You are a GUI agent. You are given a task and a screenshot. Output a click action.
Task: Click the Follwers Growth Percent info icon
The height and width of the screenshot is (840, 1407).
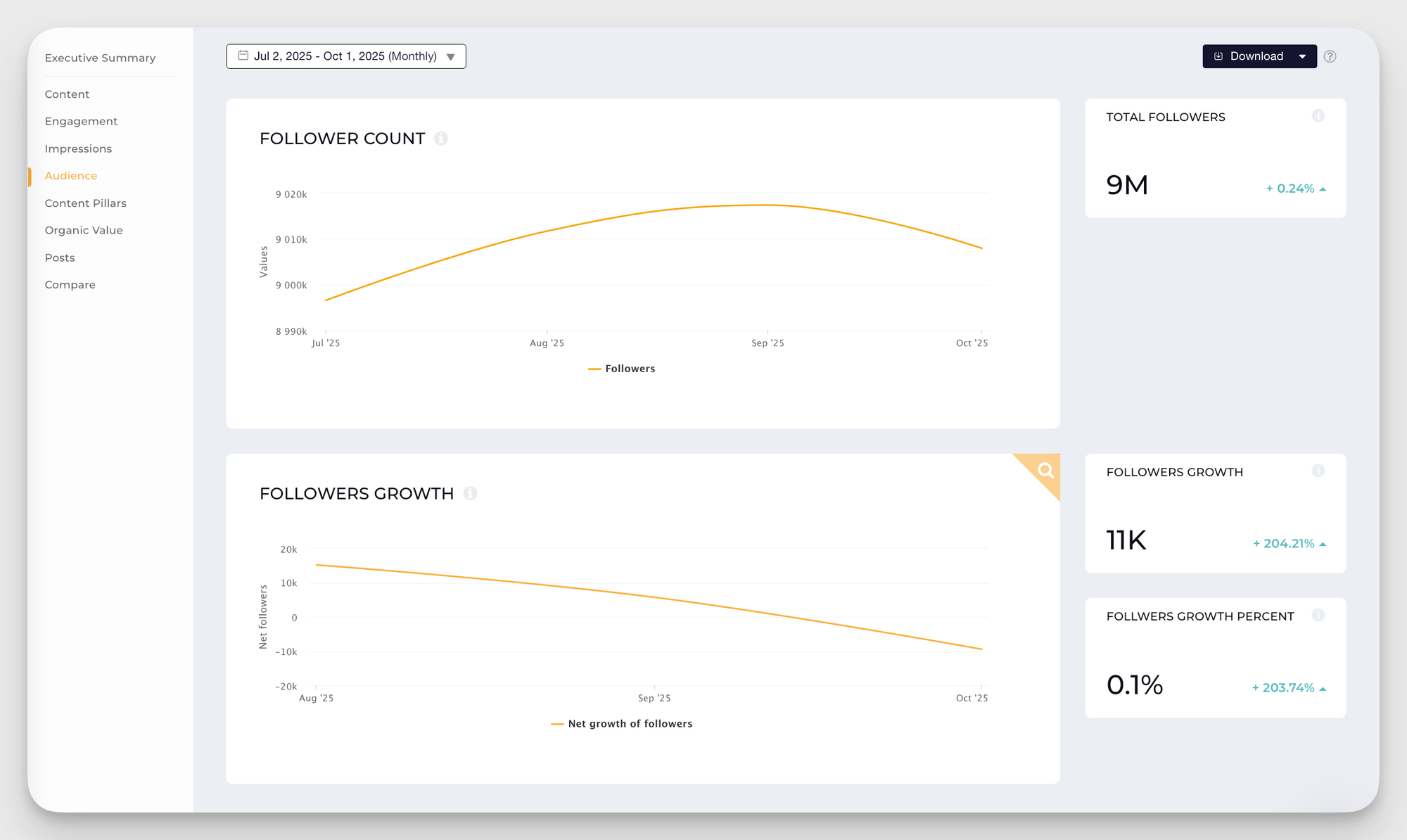[x=1318, y=616]
